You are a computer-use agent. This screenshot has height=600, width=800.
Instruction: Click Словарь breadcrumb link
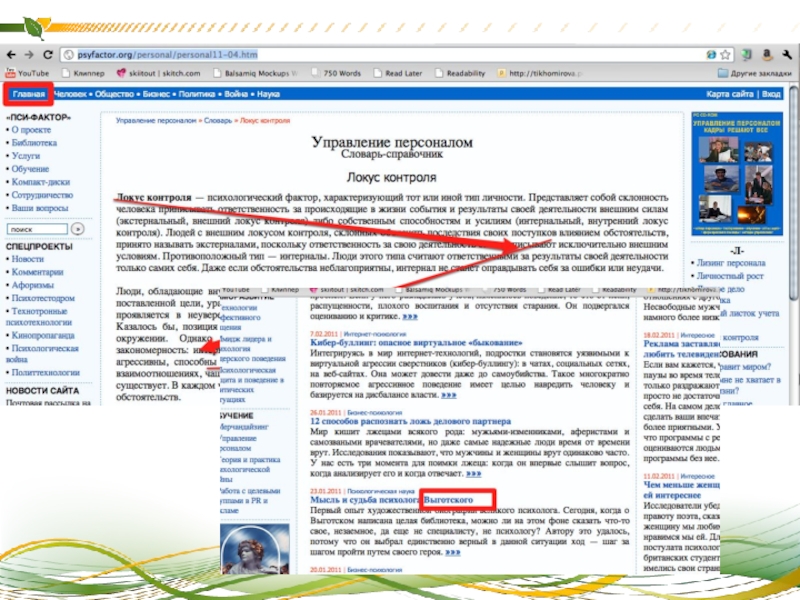[218, 120]
